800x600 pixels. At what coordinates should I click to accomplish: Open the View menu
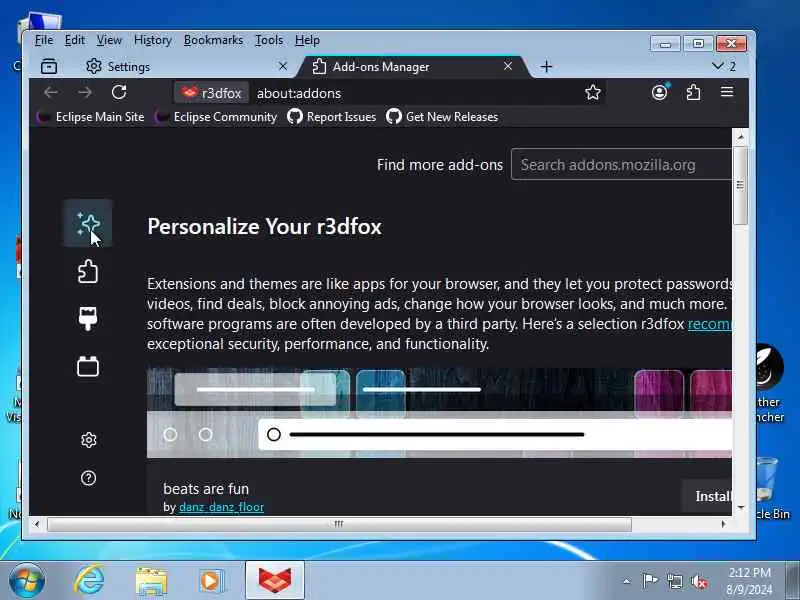point(109,40)
